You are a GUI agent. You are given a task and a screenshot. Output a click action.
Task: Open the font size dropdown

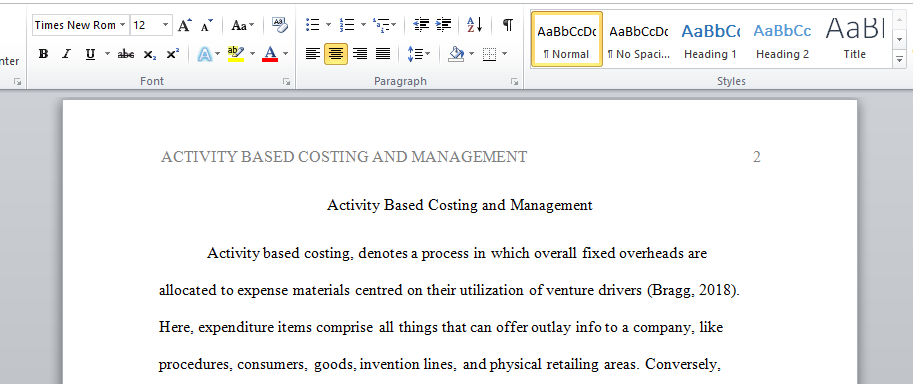coord(165,25)
